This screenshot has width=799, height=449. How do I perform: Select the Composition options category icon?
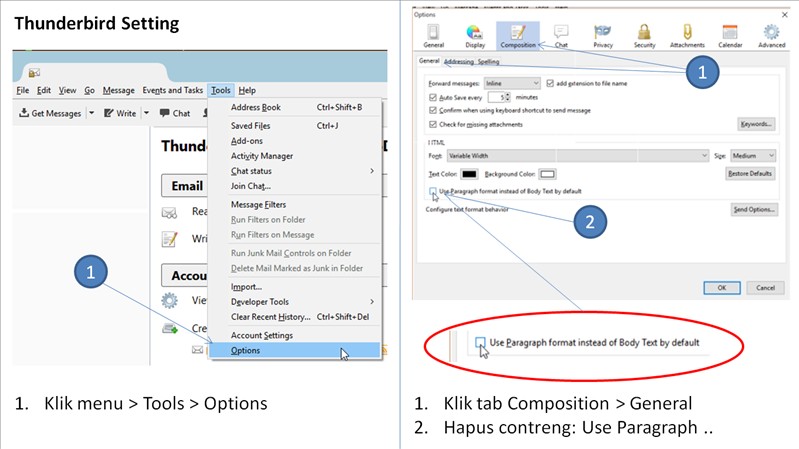518,36
